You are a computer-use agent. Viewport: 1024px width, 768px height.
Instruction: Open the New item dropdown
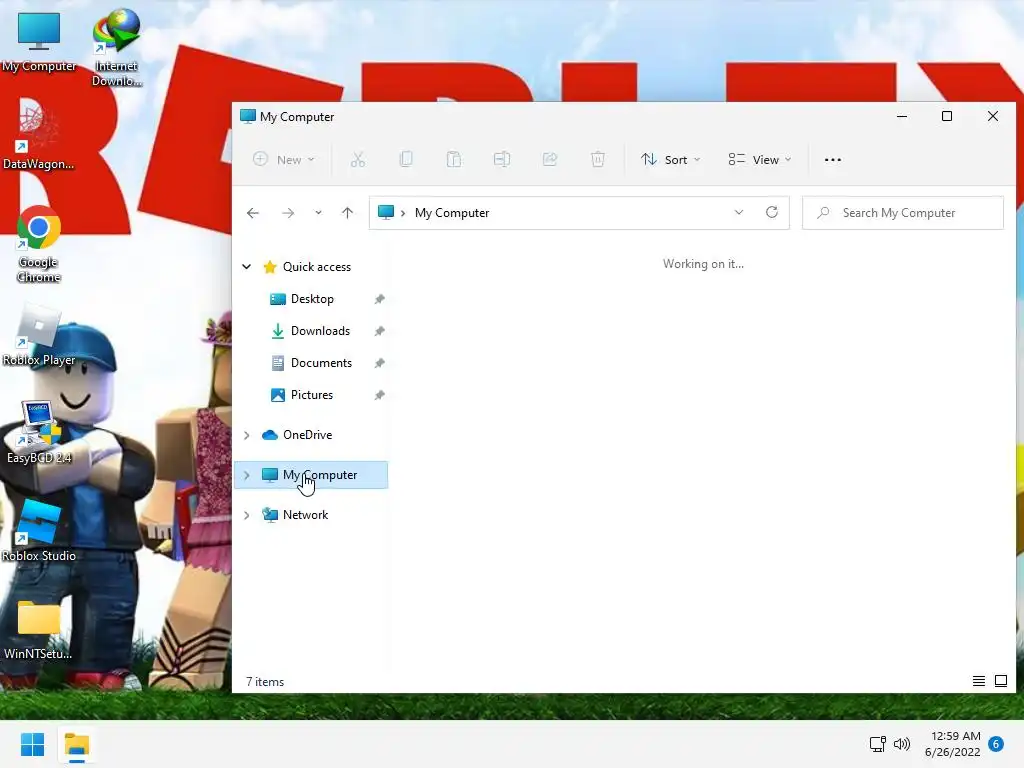point(284,159)
